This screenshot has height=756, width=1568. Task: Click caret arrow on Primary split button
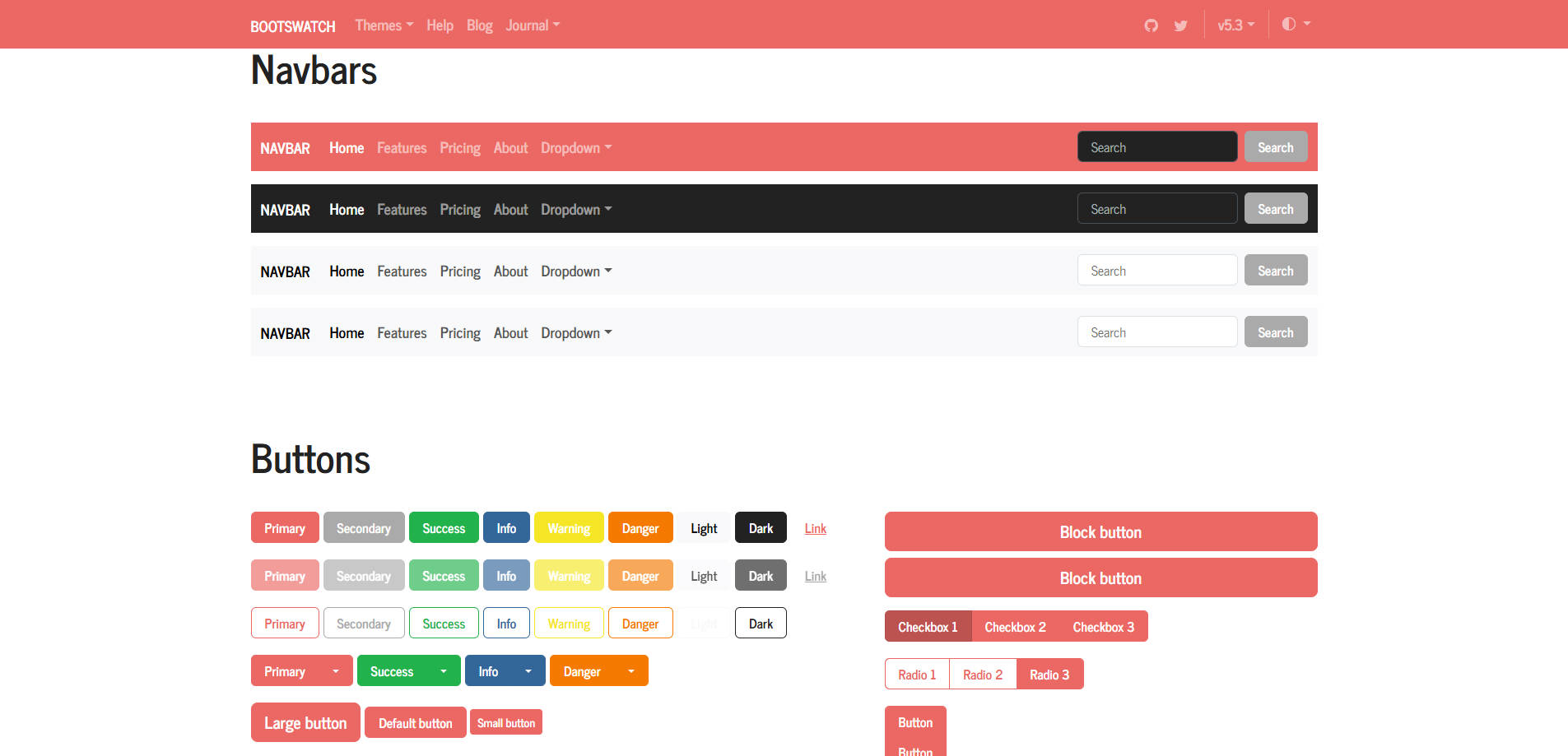click(336, 671)
